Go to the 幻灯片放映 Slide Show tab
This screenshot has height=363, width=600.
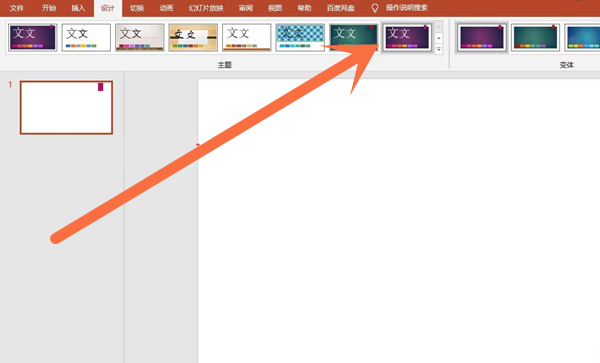[206, 8]
